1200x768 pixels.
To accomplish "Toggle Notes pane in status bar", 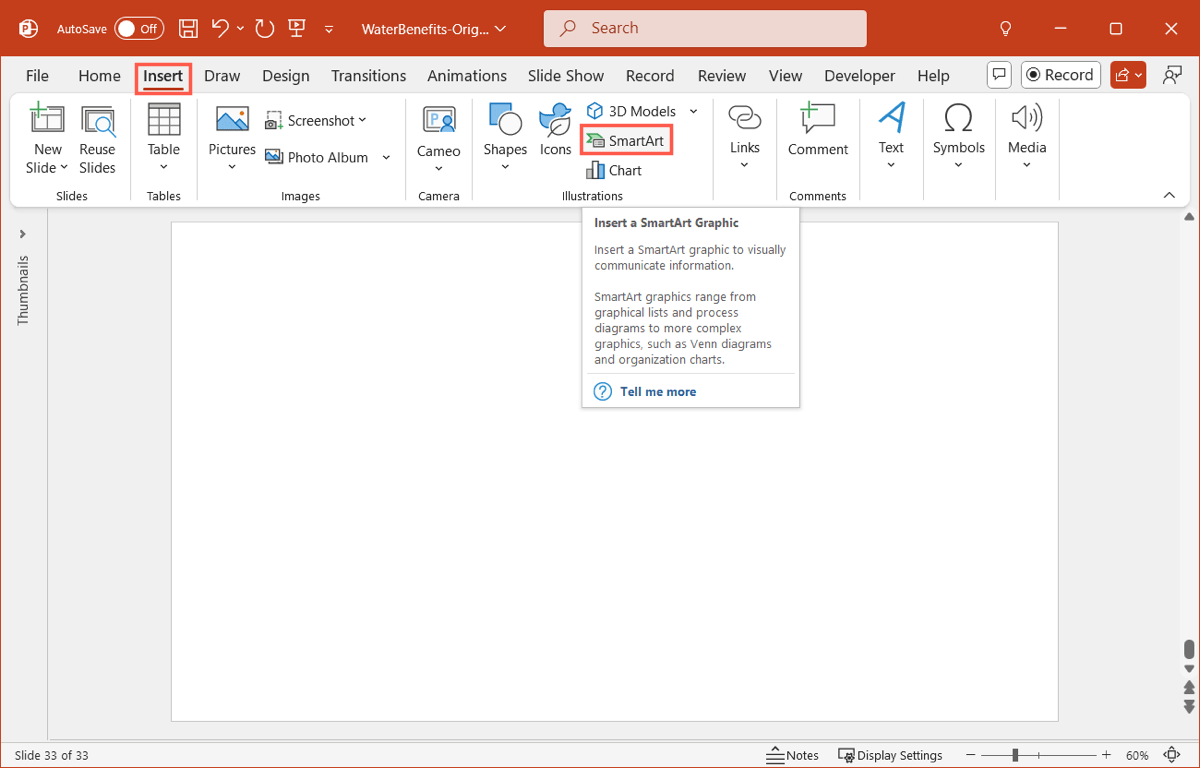I will pos(793,755).
